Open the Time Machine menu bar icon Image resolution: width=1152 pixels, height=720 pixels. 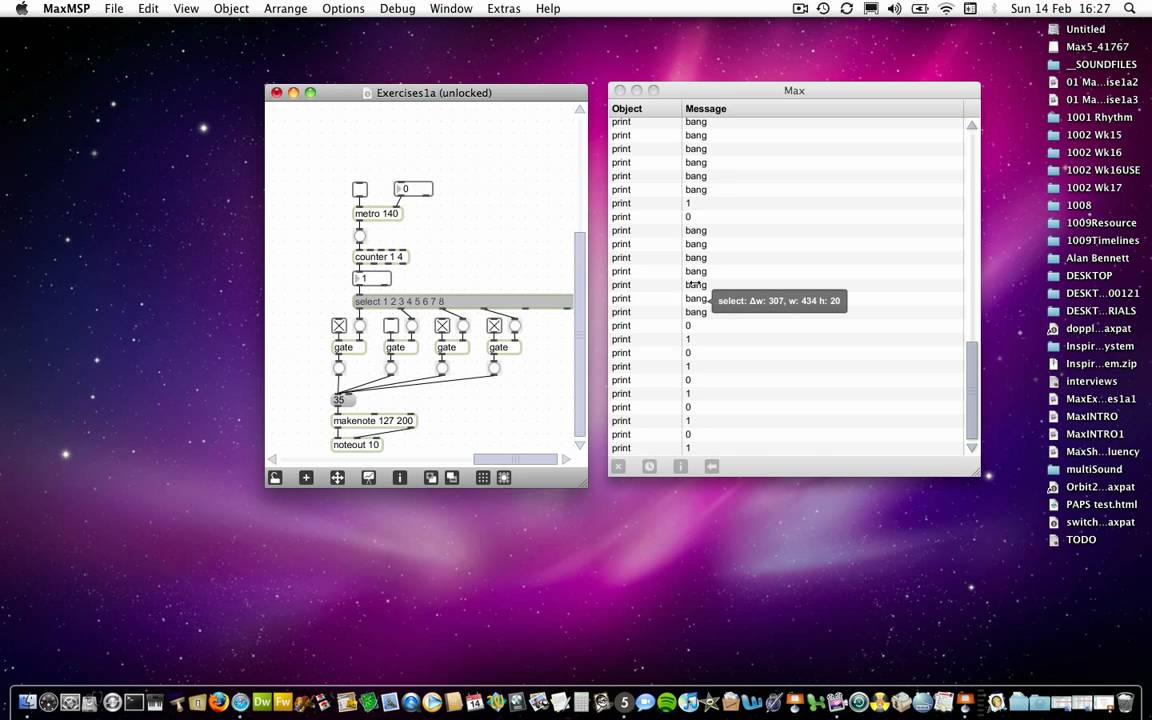823,8
